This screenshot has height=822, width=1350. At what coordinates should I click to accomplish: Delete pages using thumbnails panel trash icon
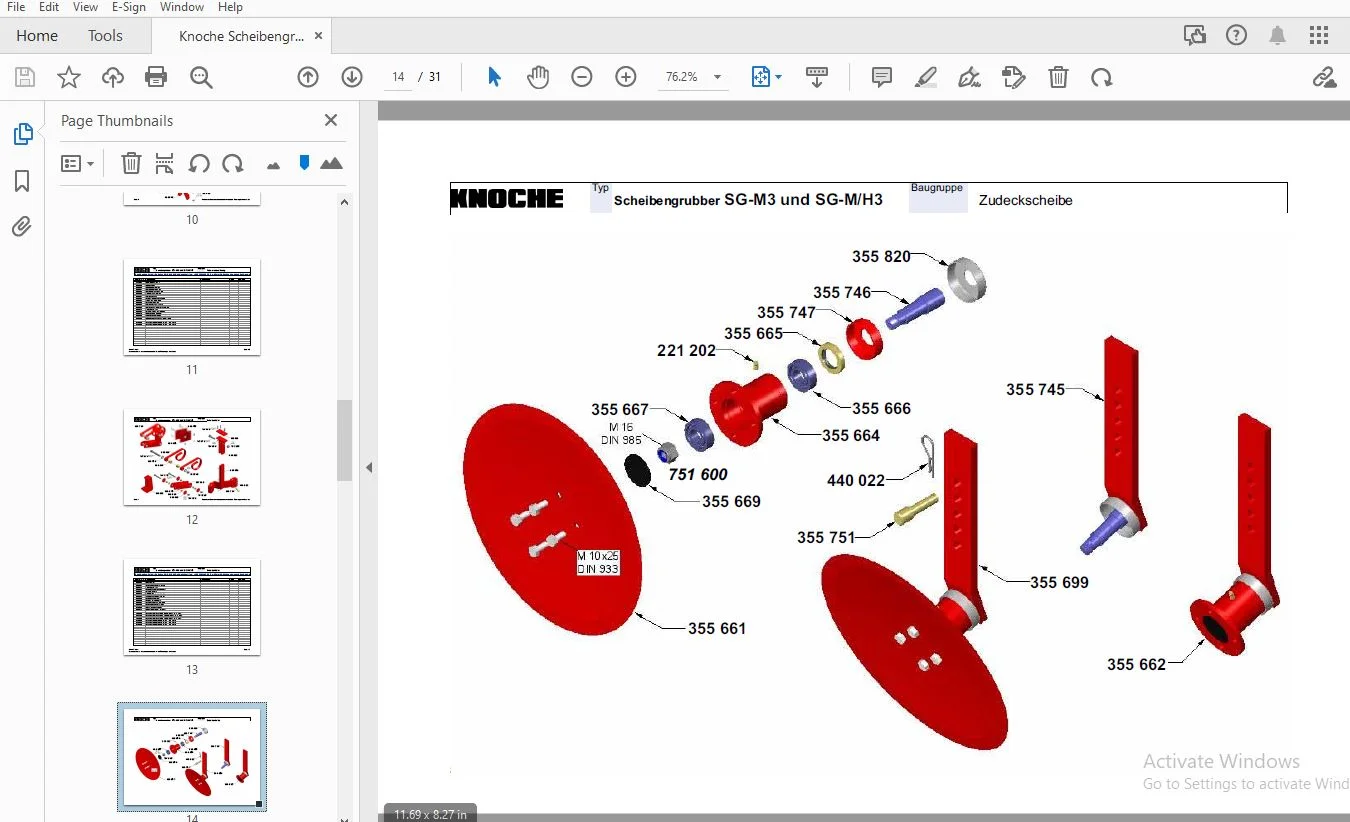coord(131,163)
